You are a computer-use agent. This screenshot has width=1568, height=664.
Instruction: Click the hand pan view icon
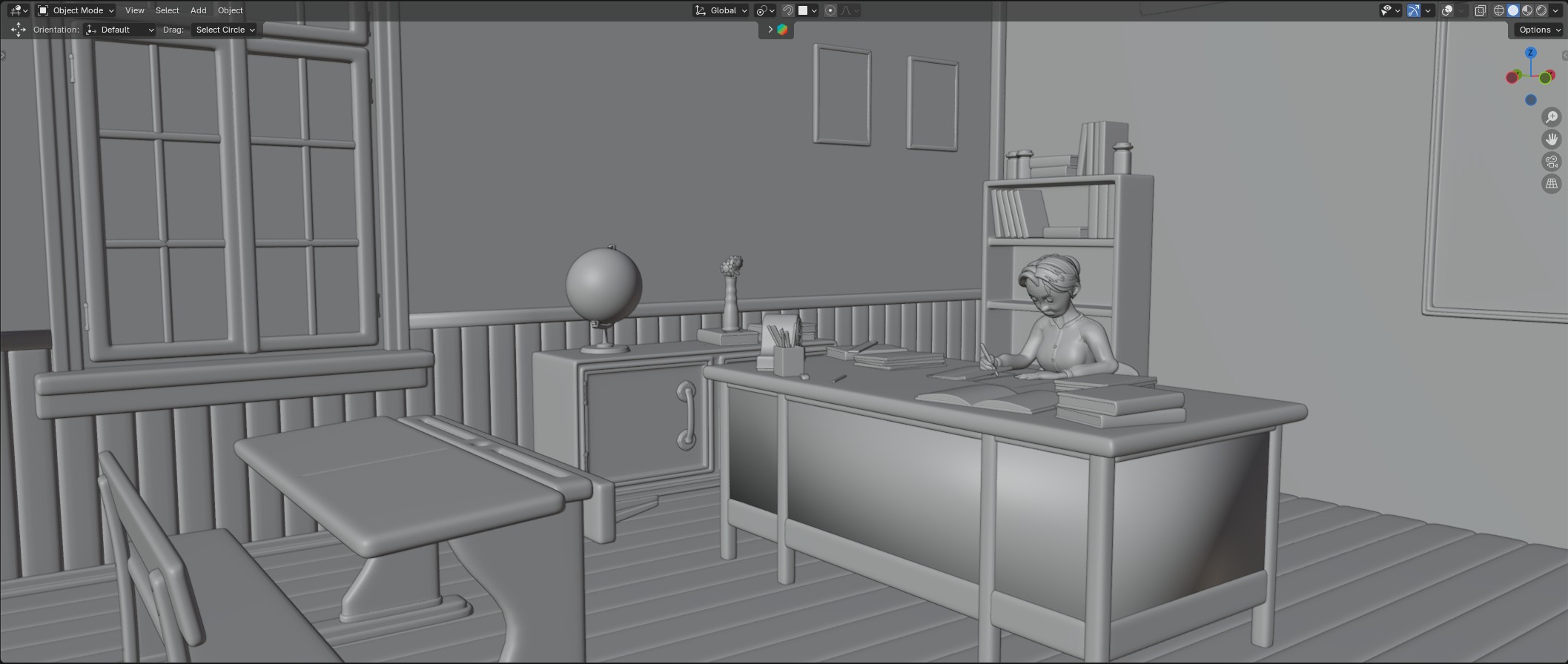tap(1551, 139)
